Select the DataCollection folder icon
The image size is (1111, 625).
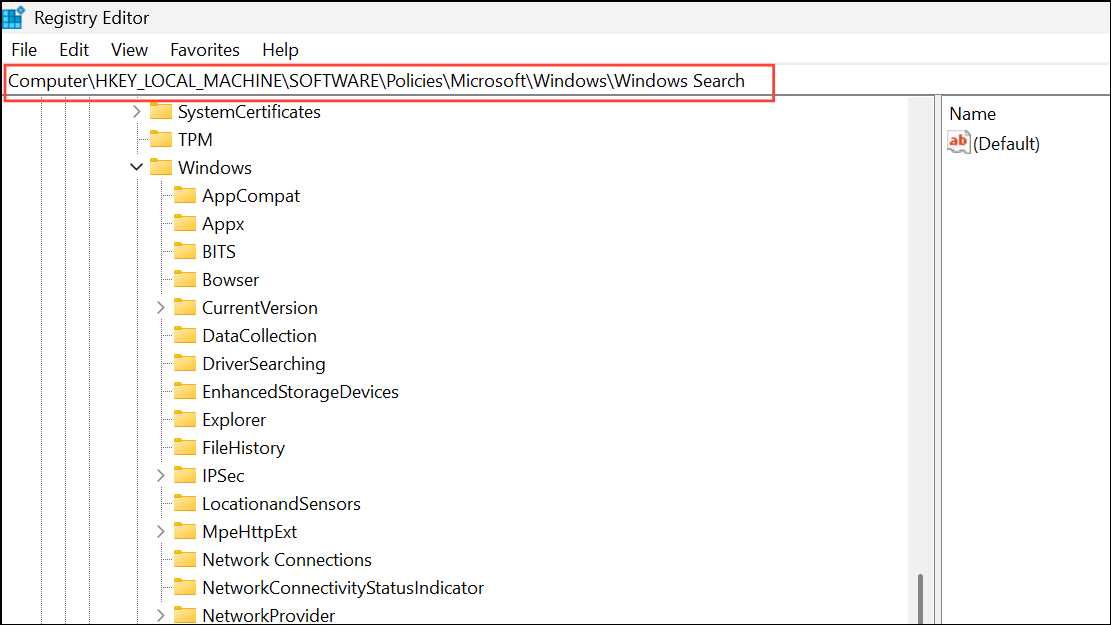tap(185, 336)
